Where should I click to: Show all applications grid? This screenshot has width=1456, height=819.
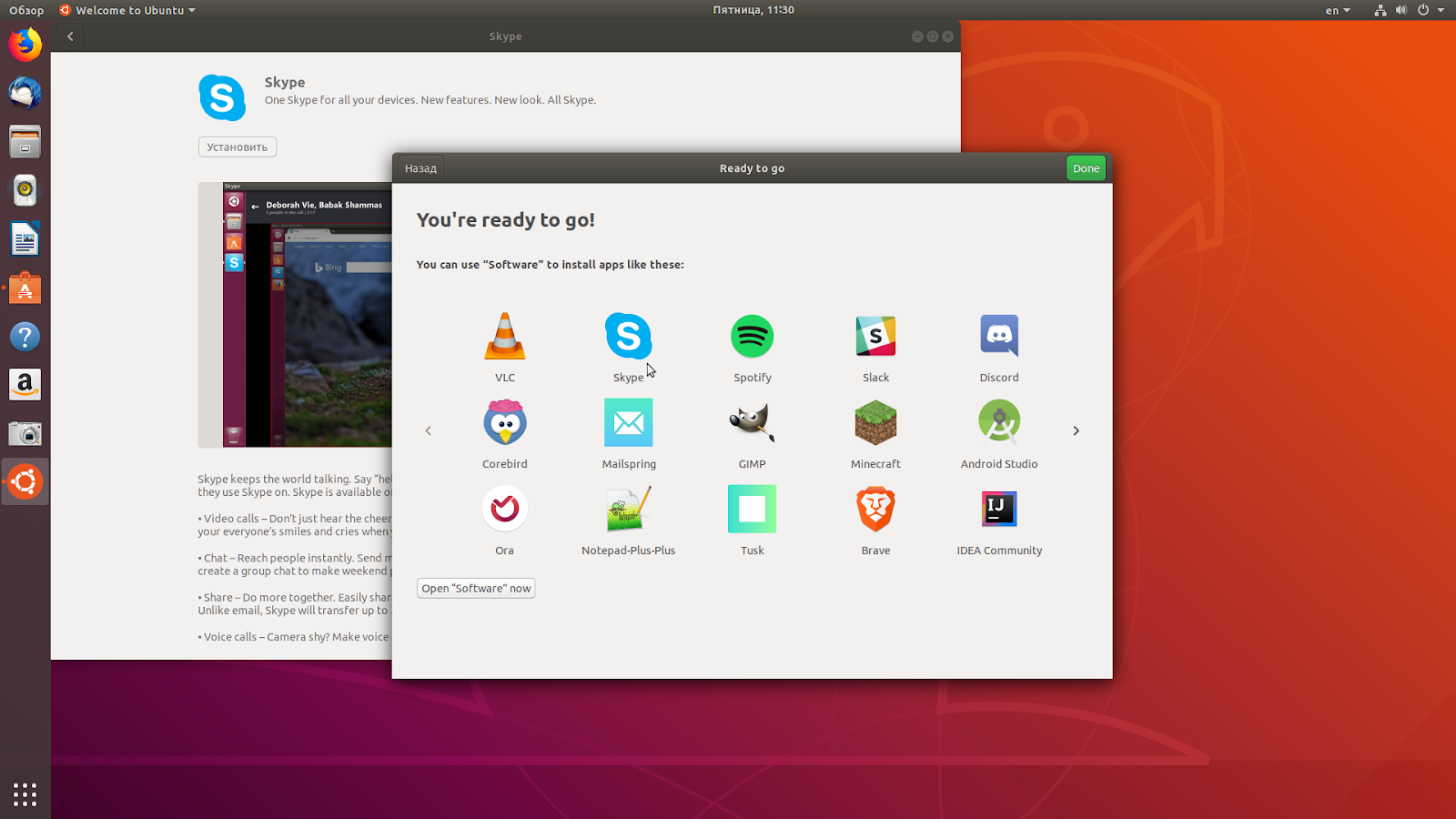pos(25,794)
